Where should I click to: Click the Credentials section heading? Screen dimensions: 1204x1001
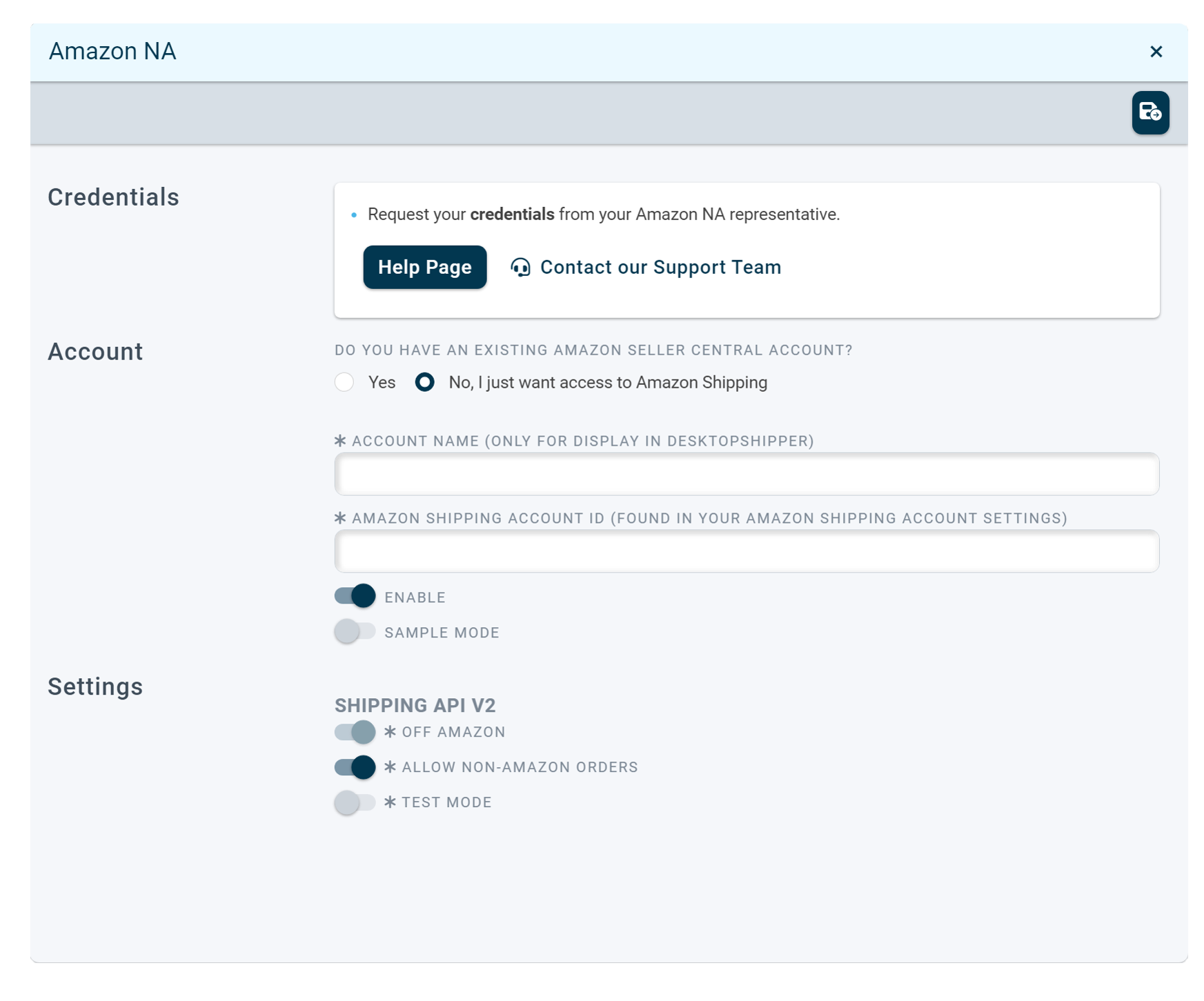(113, 197)
